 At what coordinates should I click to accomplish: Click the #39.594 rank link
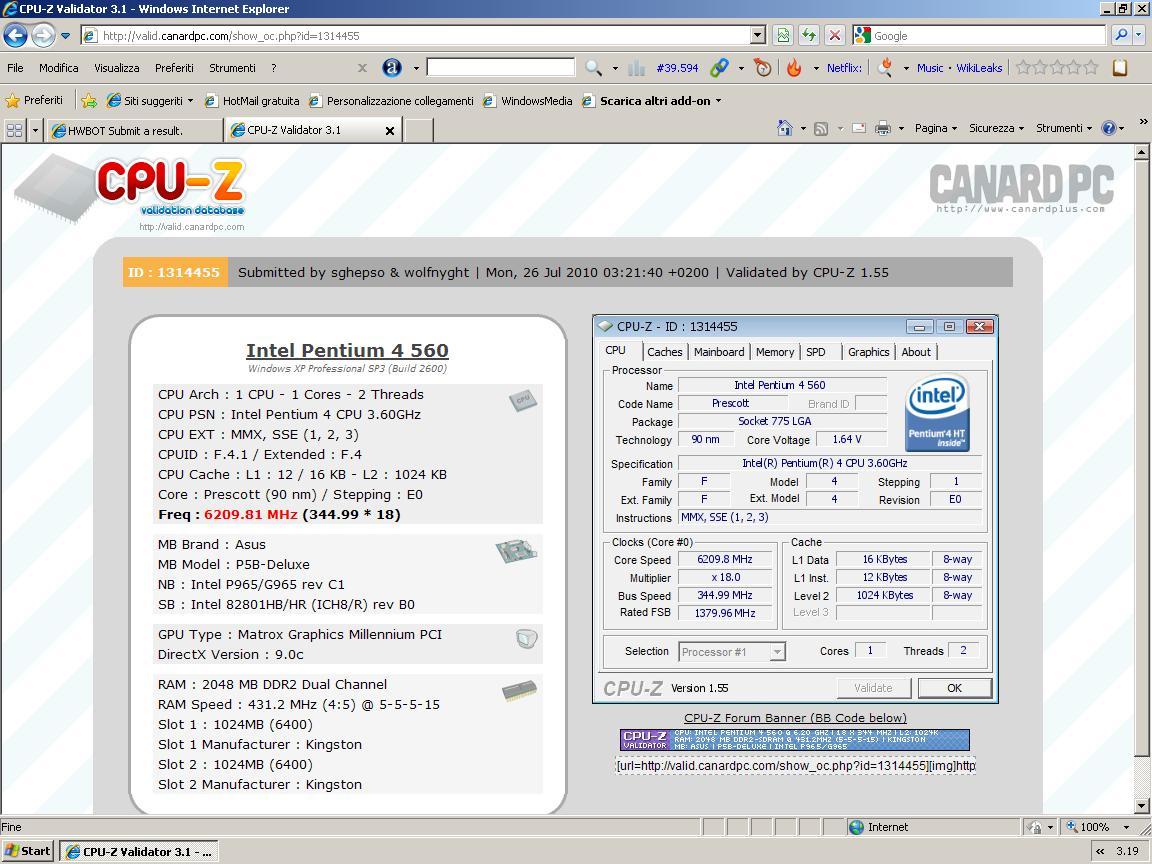(677, 68)
